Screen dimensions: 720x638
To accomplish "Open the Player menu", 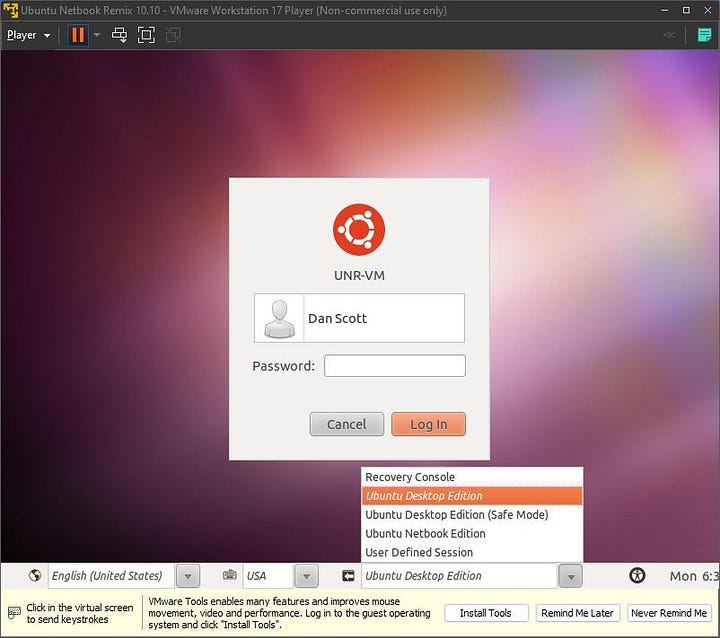I will click(x=28, y=35).
